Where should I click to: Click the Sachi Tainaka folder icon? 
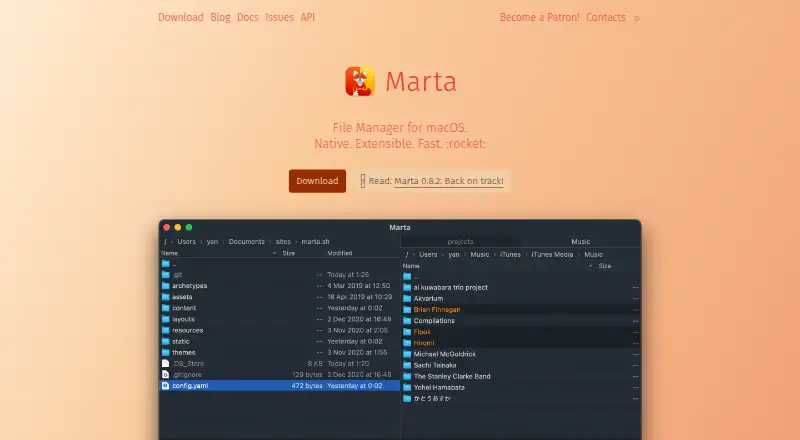tap(407, 365)
